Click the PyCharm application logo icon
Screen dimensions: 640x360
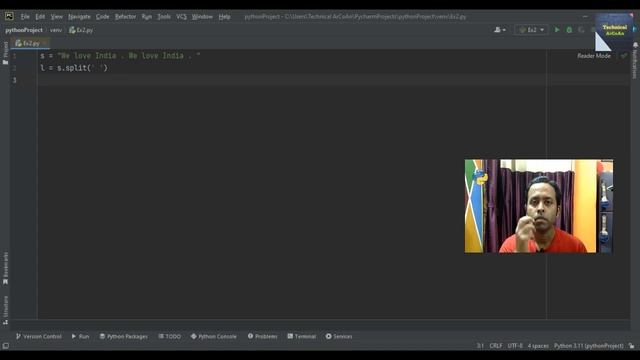pyautogui.click(x=9, y=16)
